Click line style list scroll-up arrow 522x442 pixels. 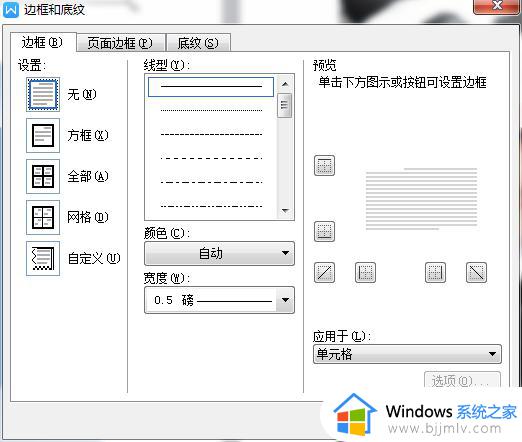point(285,84)
